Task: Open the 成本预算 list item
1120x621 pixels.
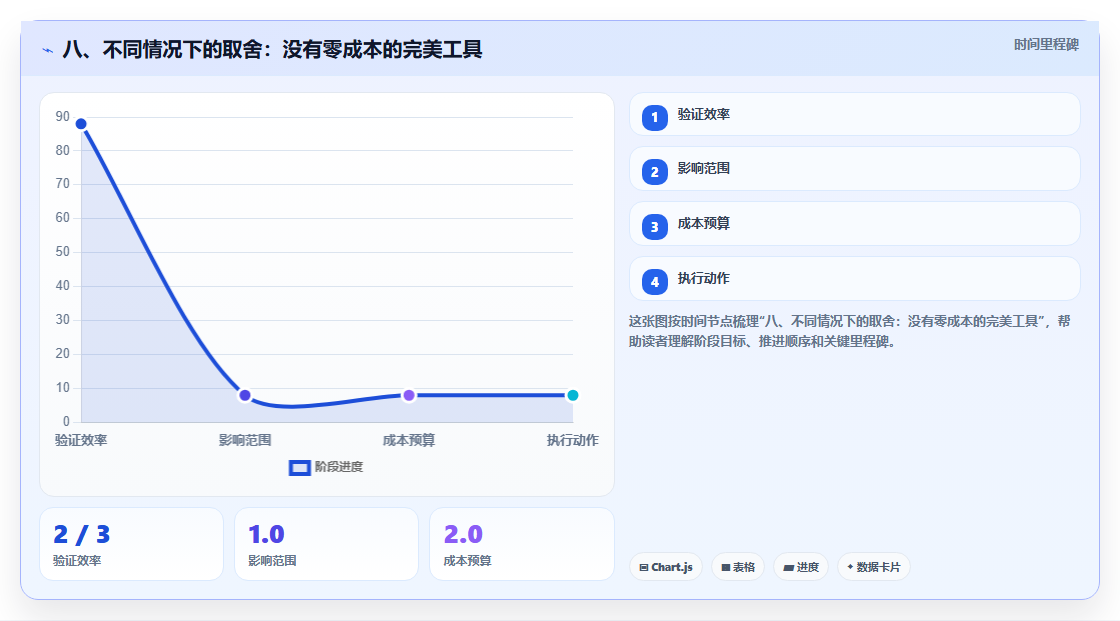Action: [854, 224]
